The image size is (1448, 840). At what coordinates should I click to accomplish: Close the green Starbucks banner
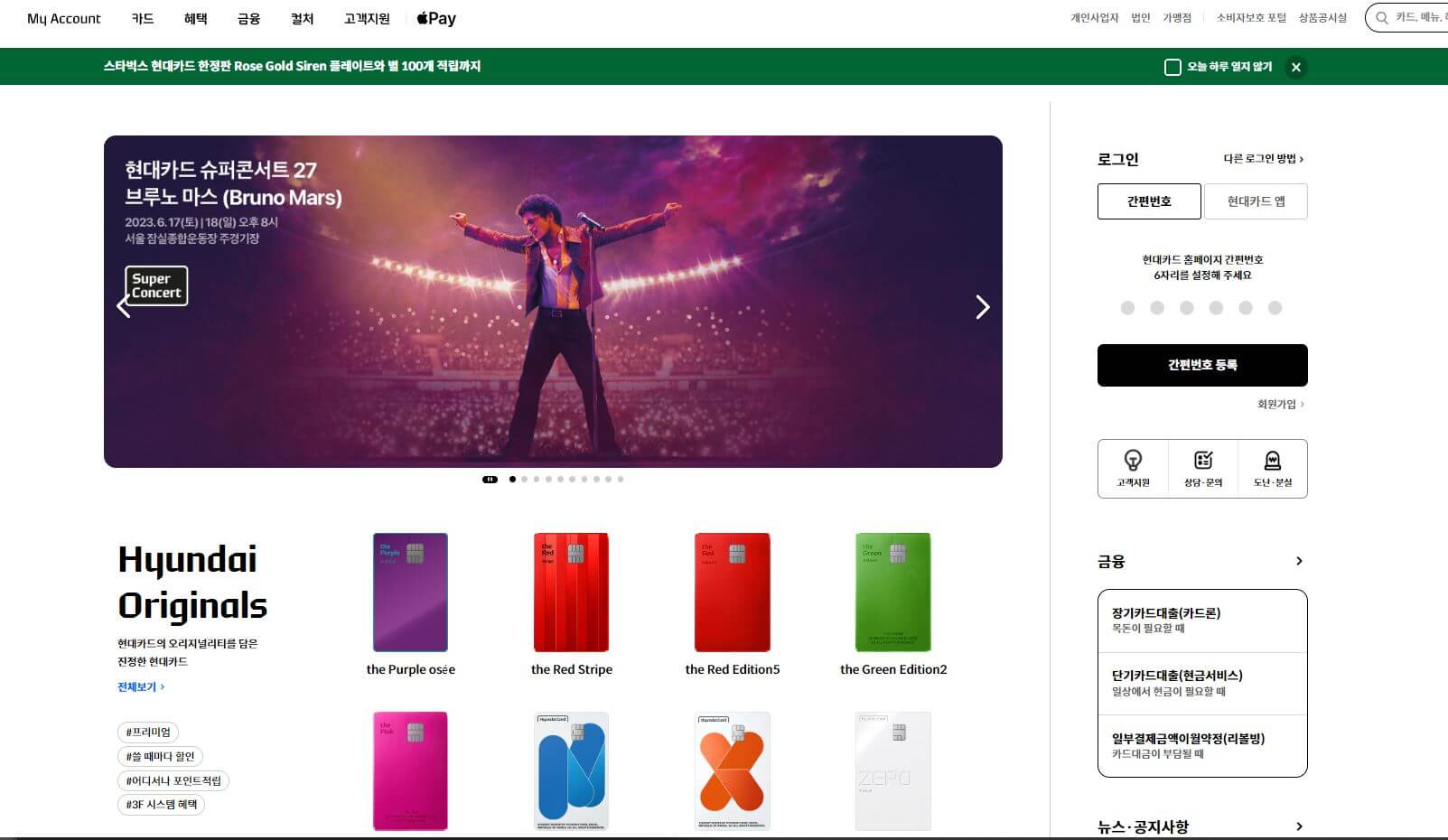(x=1296, y=67)
